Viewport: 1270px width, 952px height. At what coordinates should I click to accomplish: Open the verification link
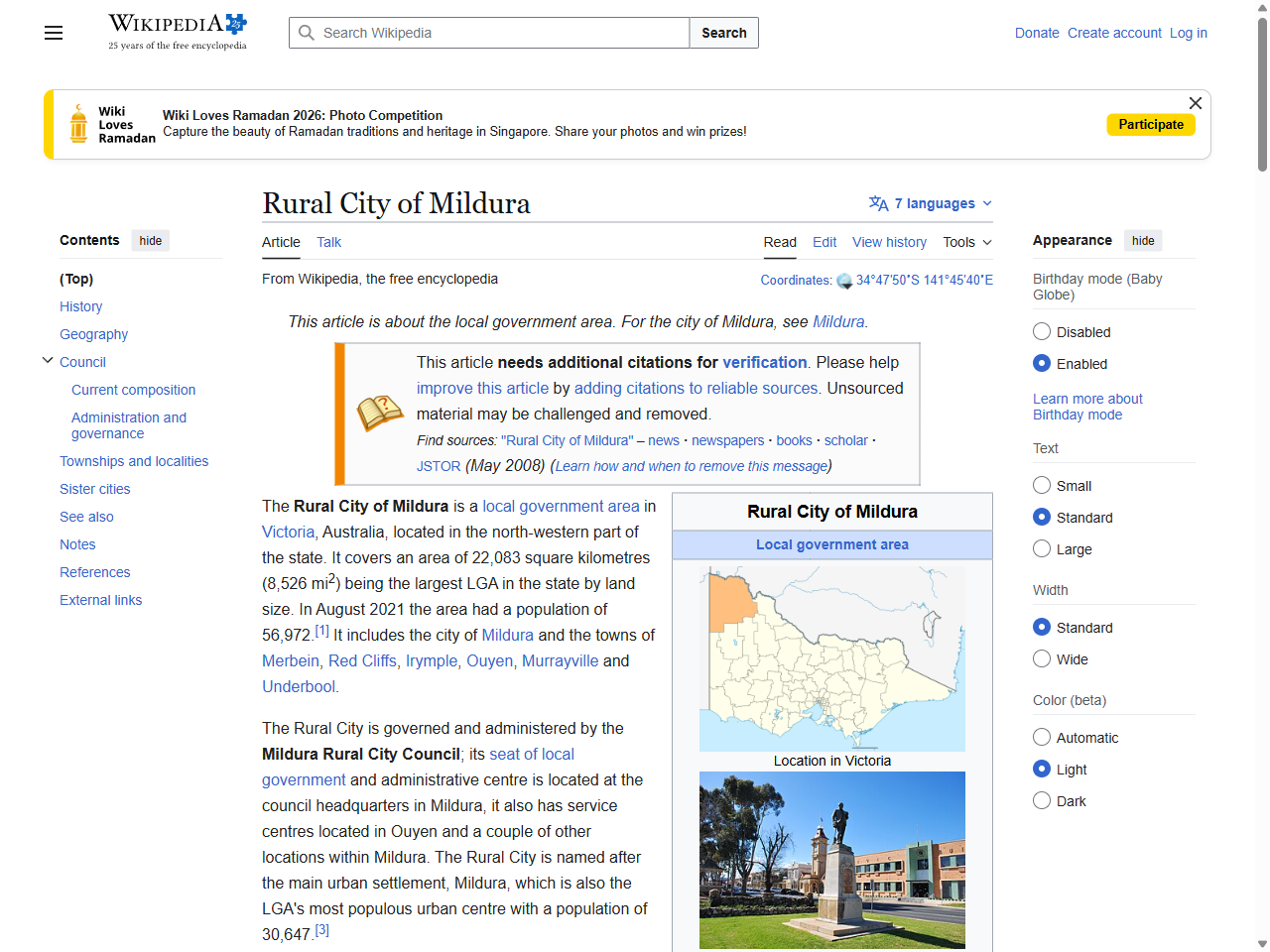point(764,362)
